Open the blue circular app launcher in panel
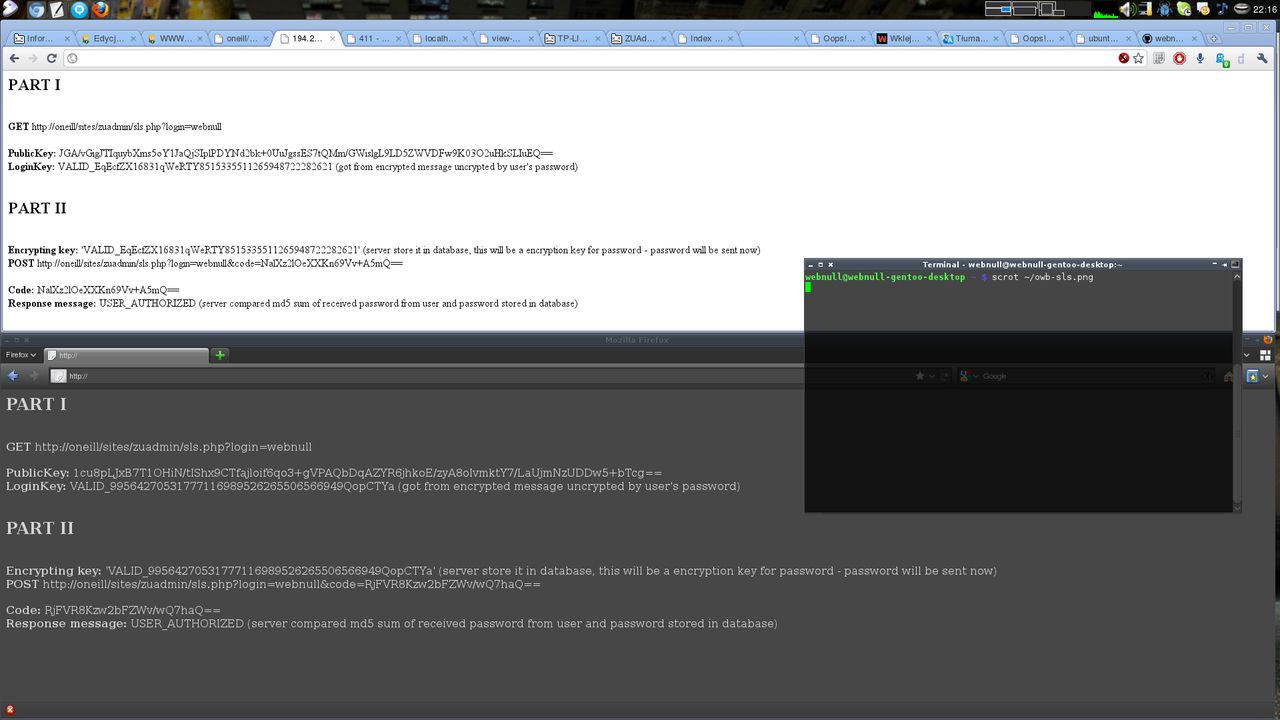This screenshot has width=1280, height=720. [x=78, y=10]
